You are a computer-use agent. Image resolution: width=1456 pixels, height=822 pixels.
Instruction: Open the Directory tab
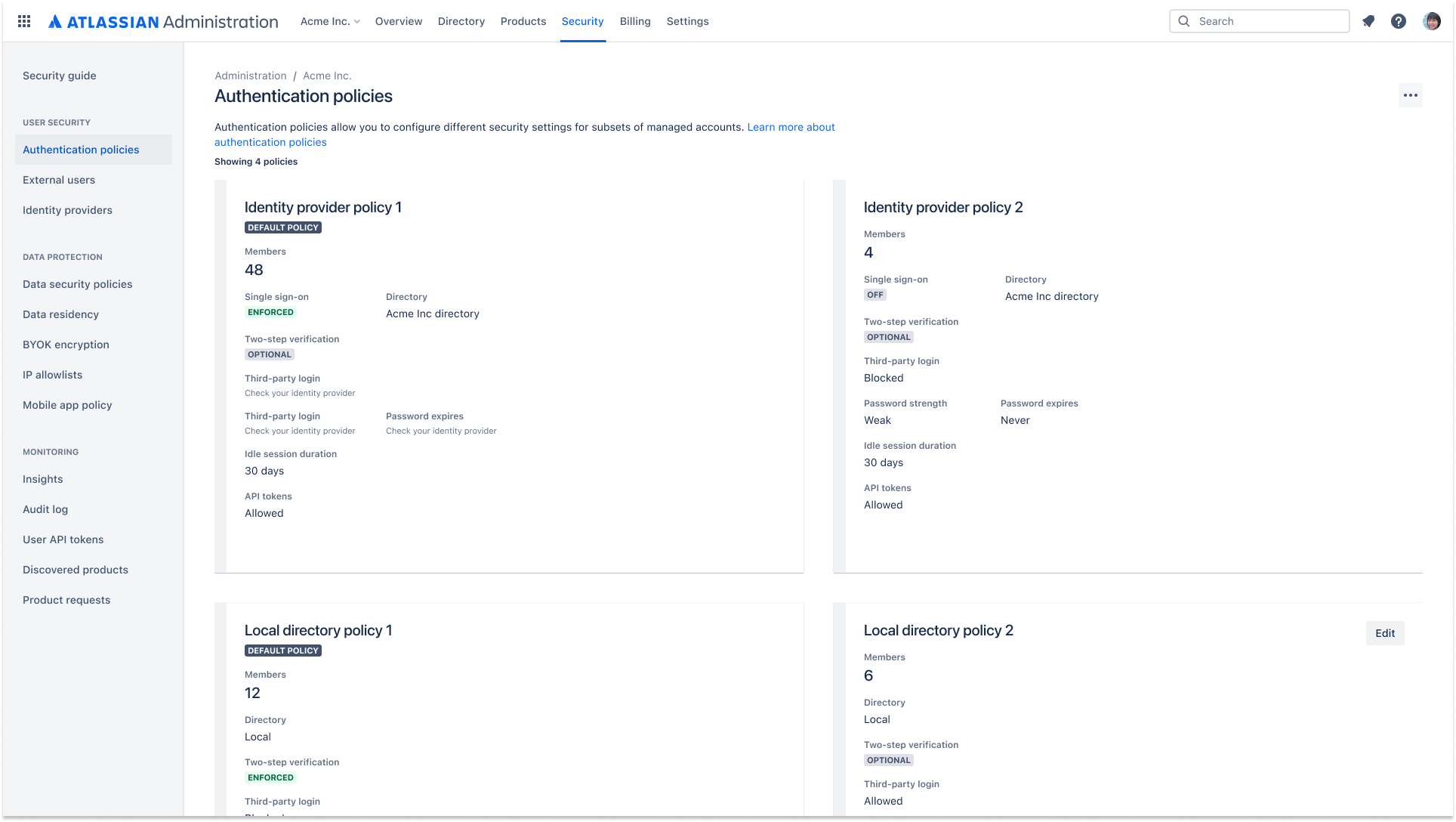461,21
